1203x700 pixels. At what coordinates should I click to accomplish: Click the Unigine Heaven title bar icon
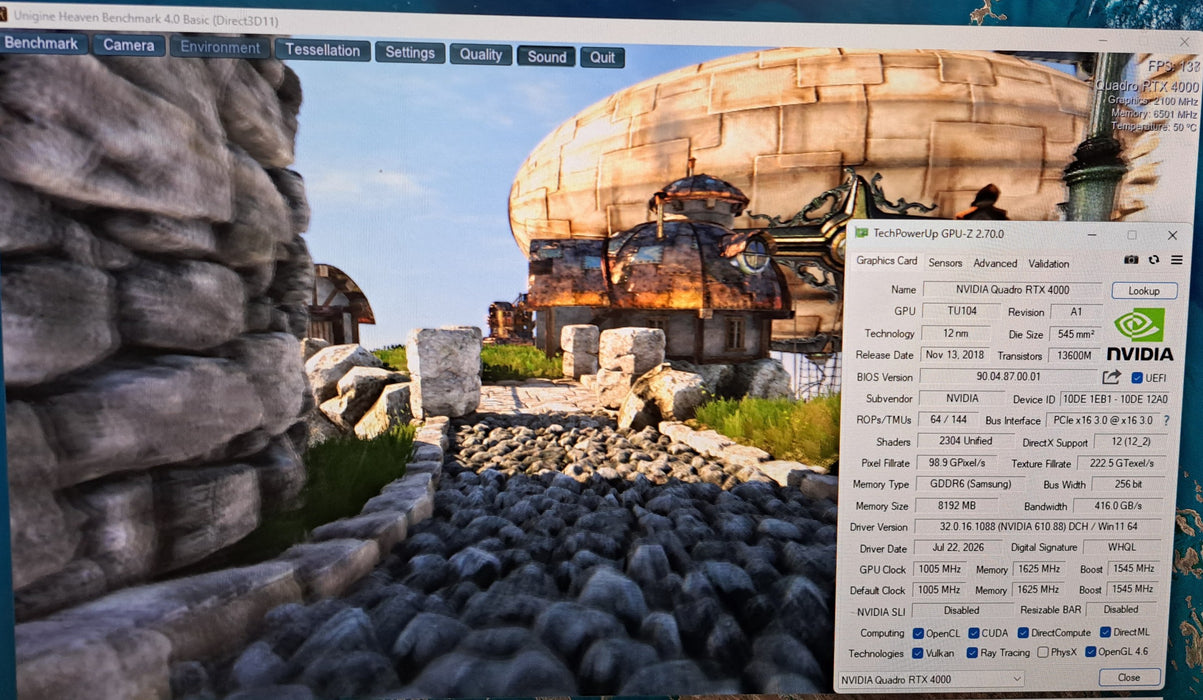(4, 15)
